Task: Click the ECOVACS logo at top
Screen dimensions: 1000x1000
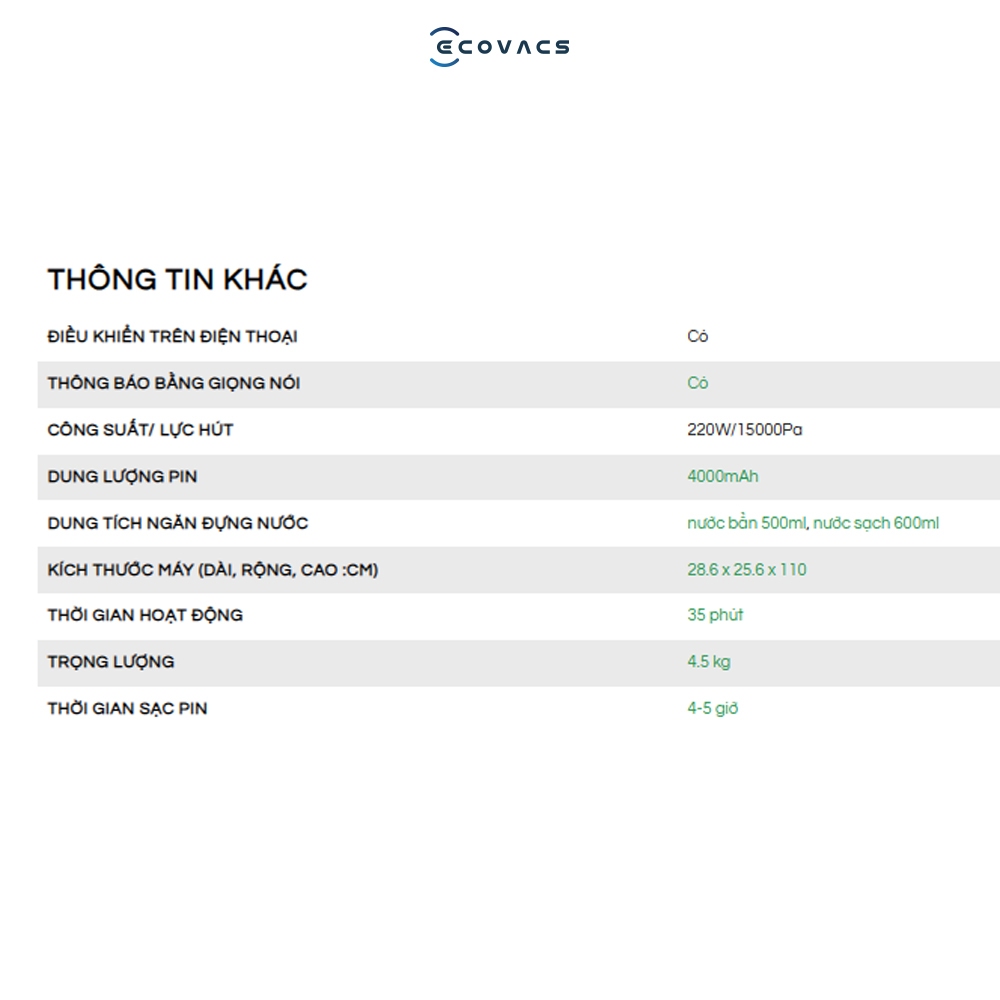Action: (x=499, y=47)
